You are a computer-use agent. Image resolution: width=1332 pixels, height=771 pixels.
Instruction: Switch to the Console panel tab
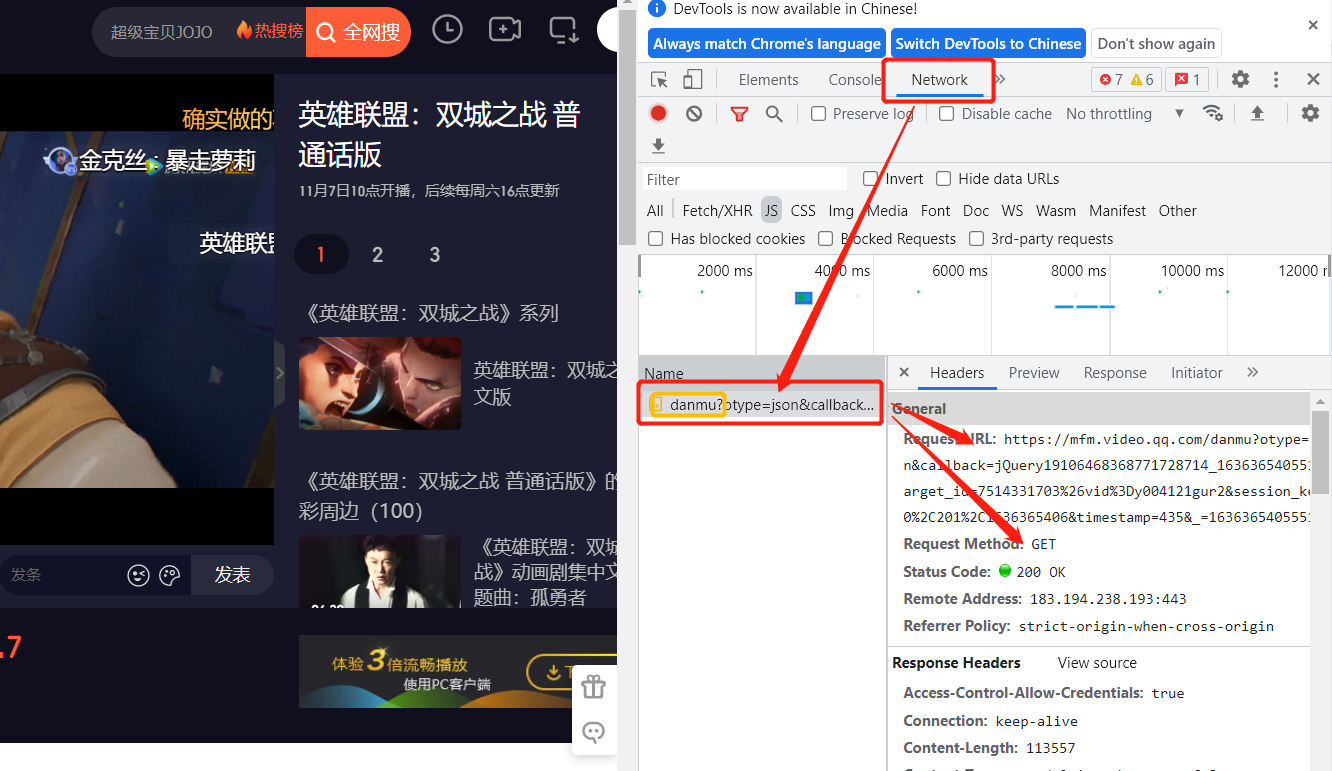click(x=855, y=80)
